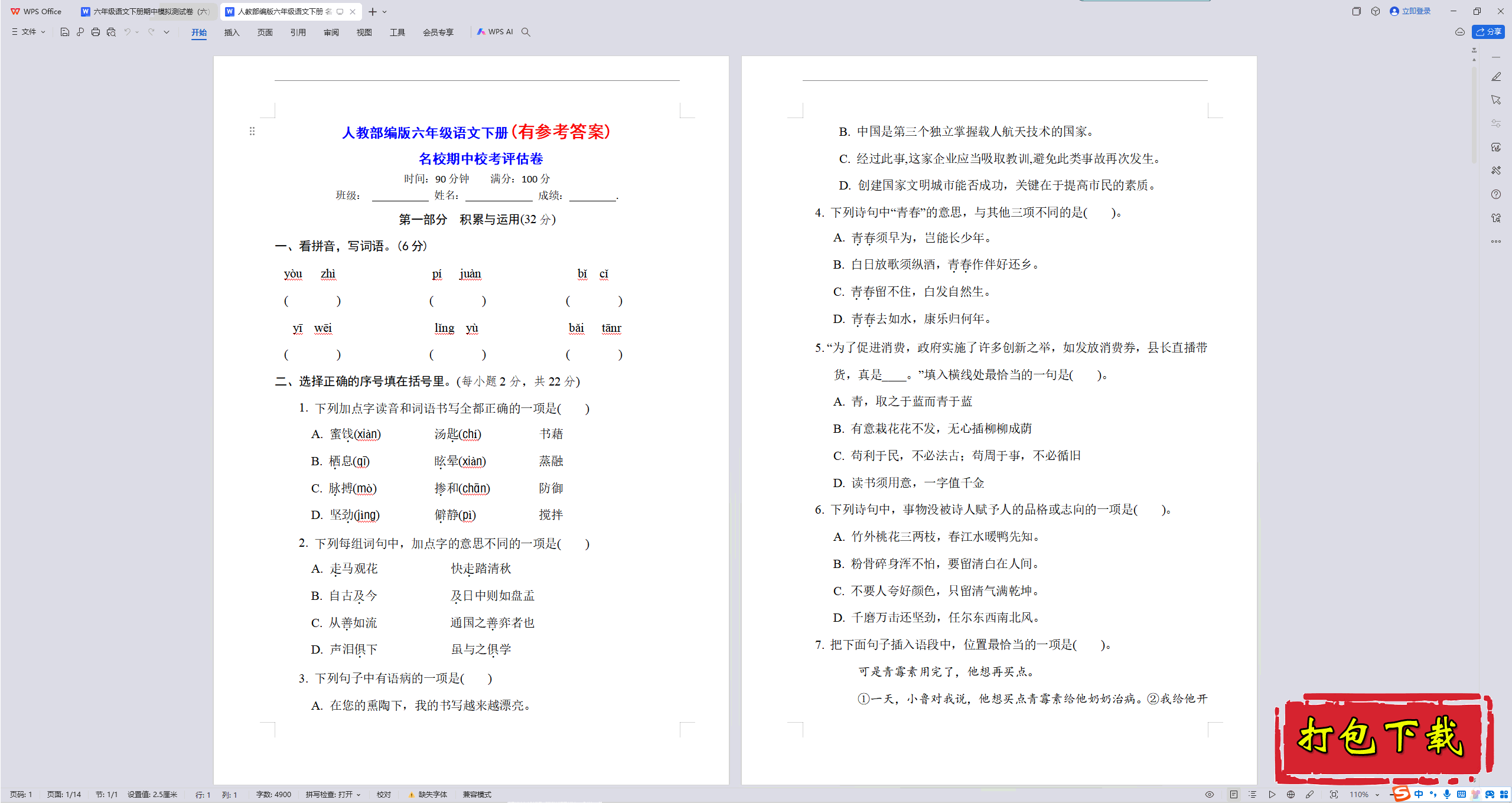The width and height of the screenshot is (1512, 803).
Task: Click the export-to-PDF icon next to Save
Action: coord(80,32)
